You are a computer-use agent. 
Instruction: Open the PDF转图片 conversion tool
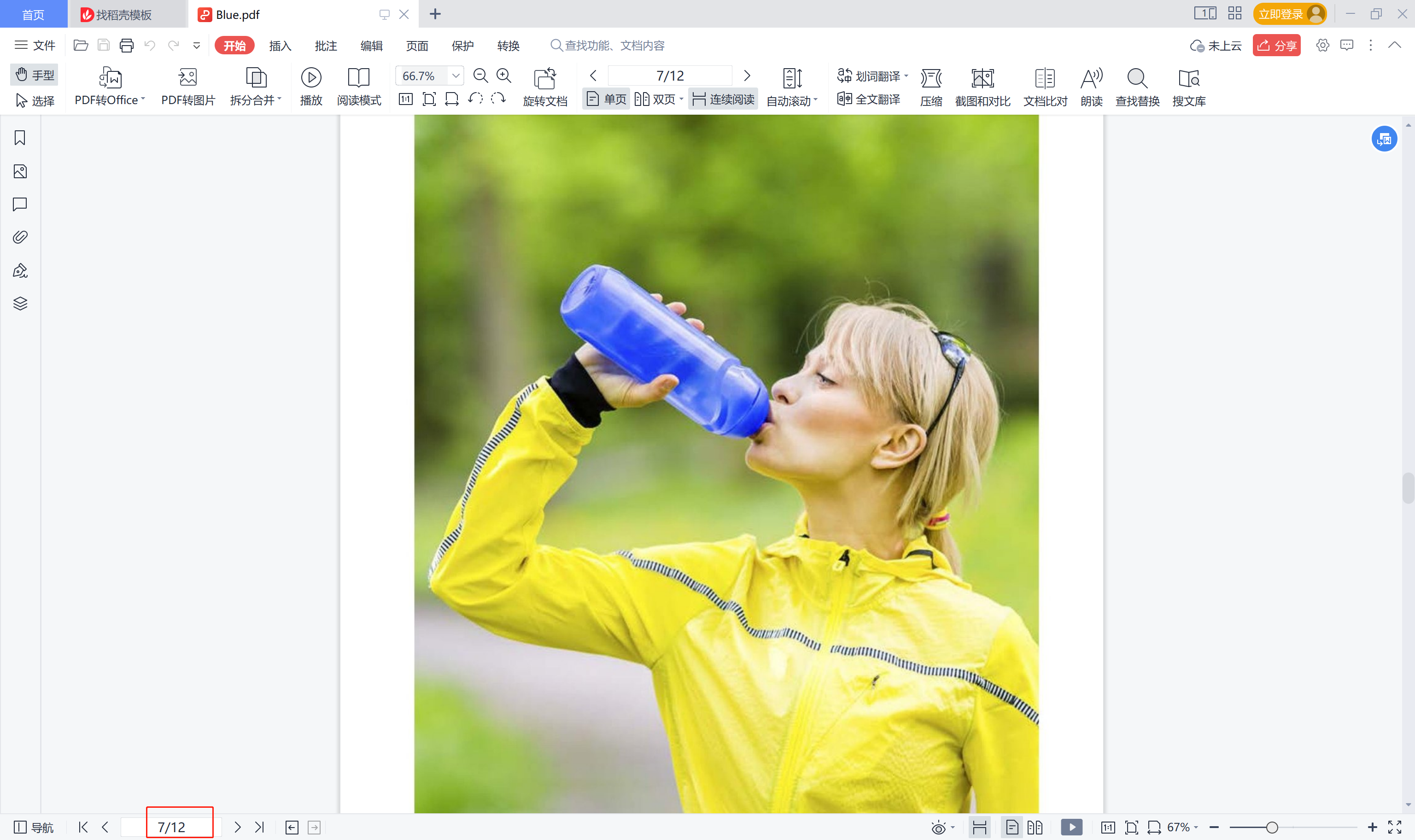(188, 86)
